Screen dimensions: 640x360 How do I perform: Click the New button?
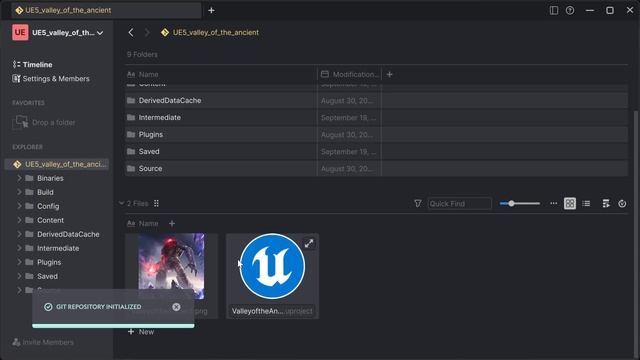141,332
